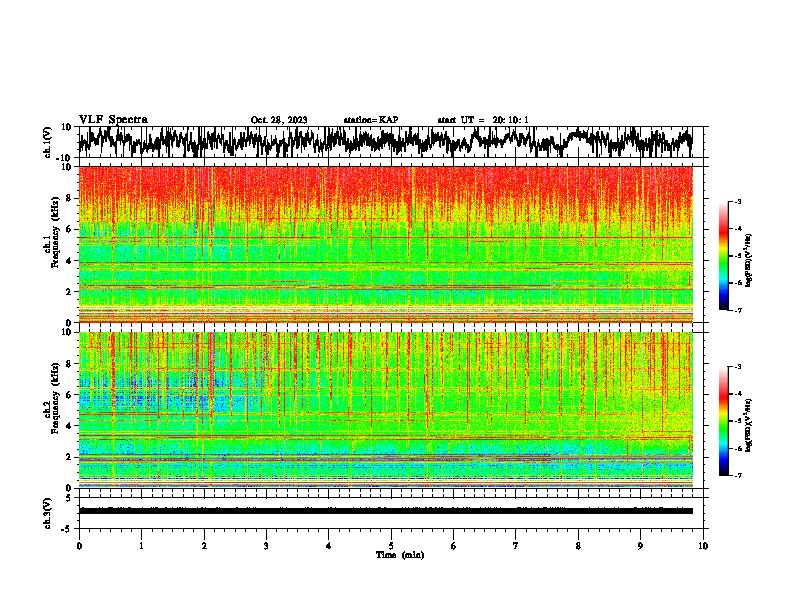This screenshot has width=792, height=612.
Task: Click time axis tick label "5"
Action: click(391, 546)
